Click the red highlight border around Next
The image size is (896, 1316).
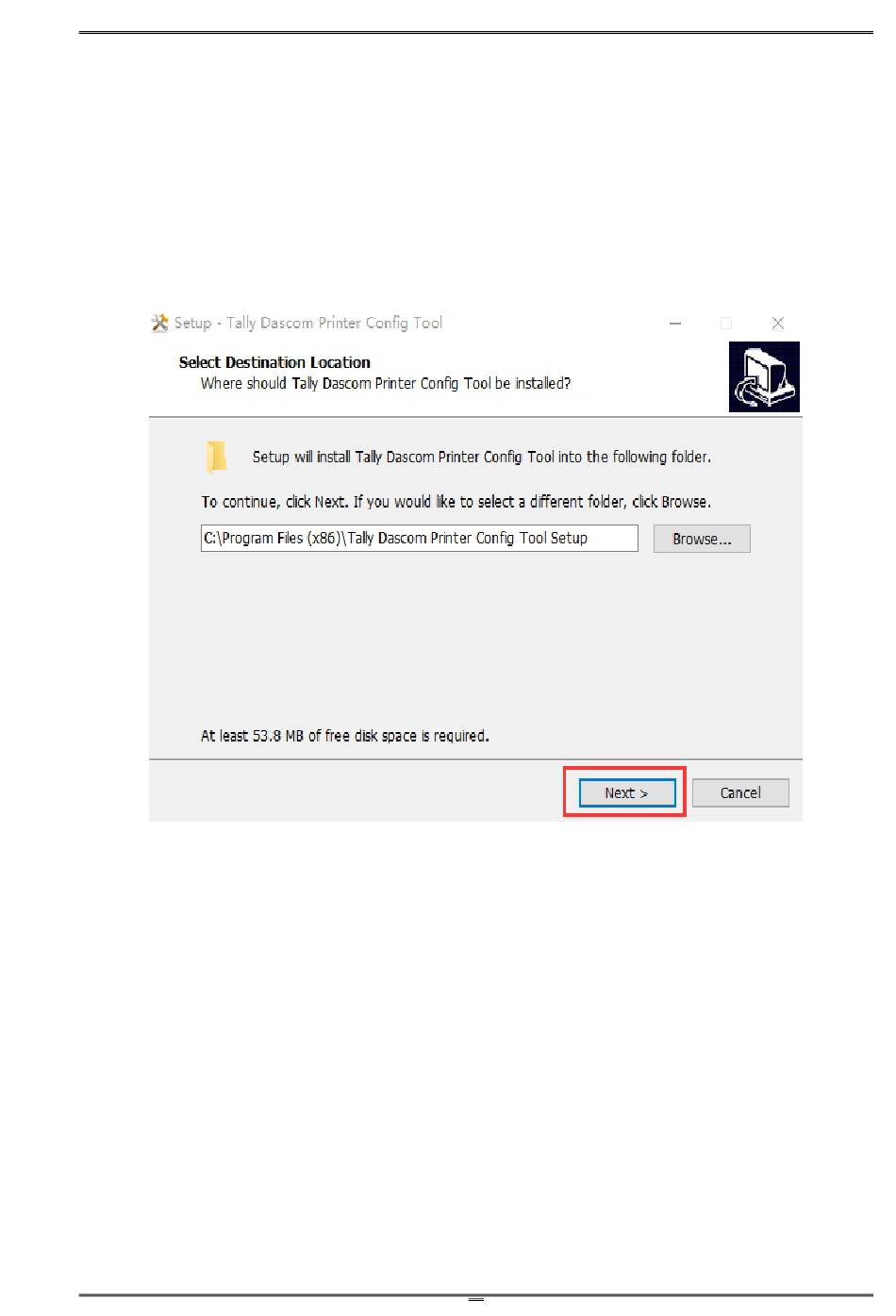tap(624, 768)
